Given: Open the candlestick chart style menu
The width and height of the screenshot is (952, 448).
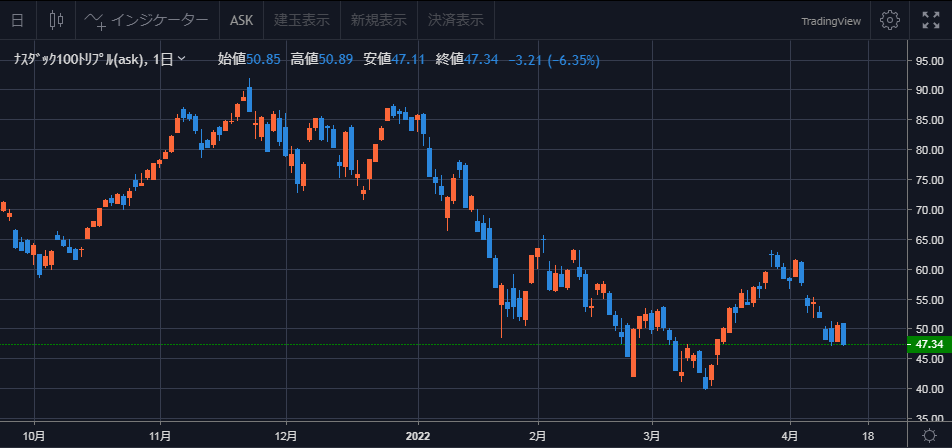Looking at the screenshot, I should click(x=56, y=20).
